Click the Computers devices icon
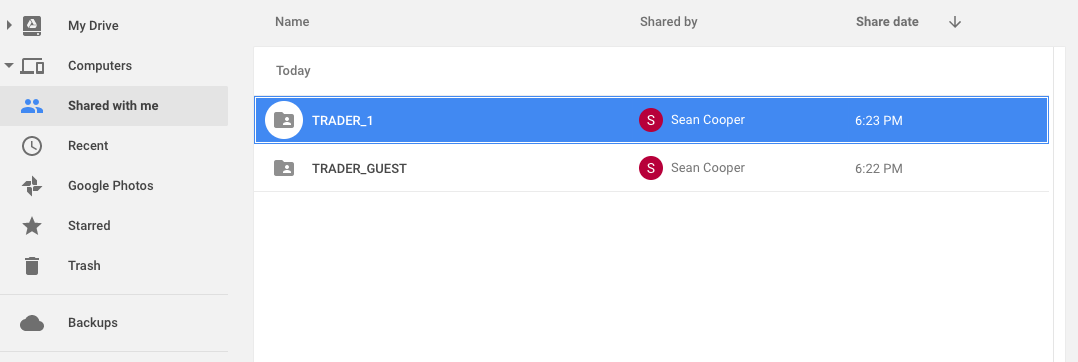 32,66
